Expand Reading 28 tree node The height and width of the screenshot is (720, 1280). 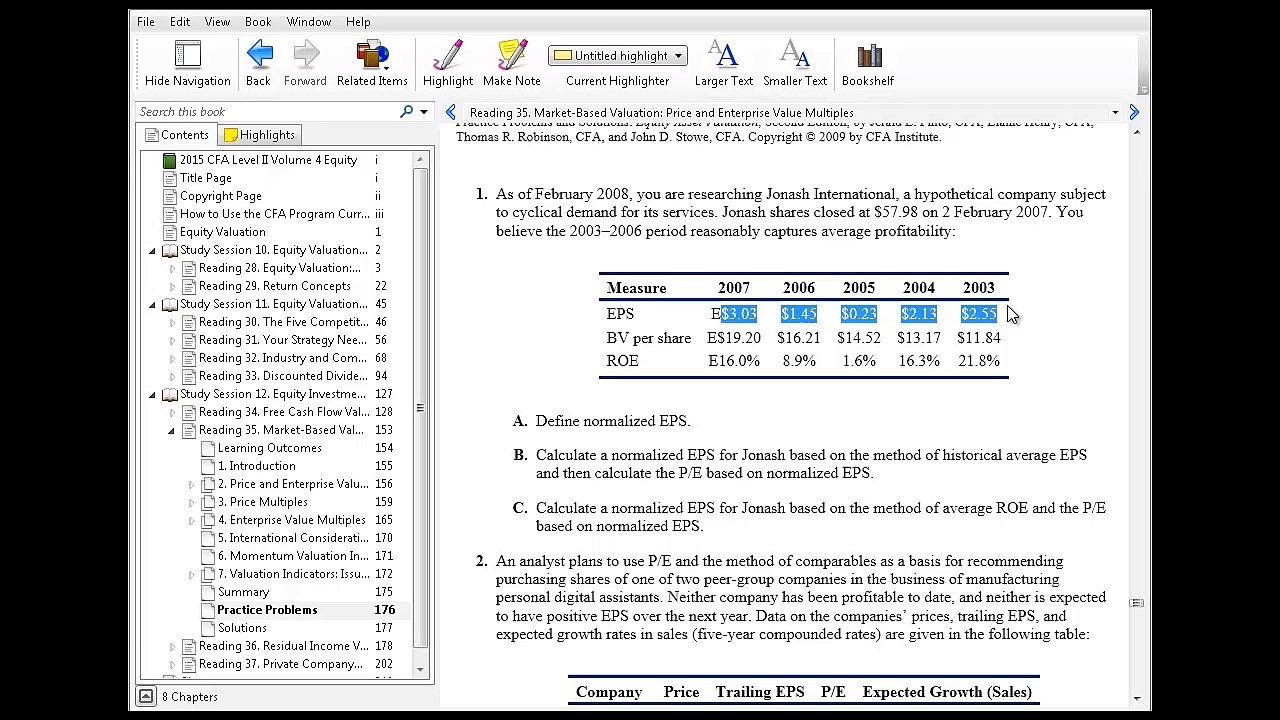pos(171,268)
